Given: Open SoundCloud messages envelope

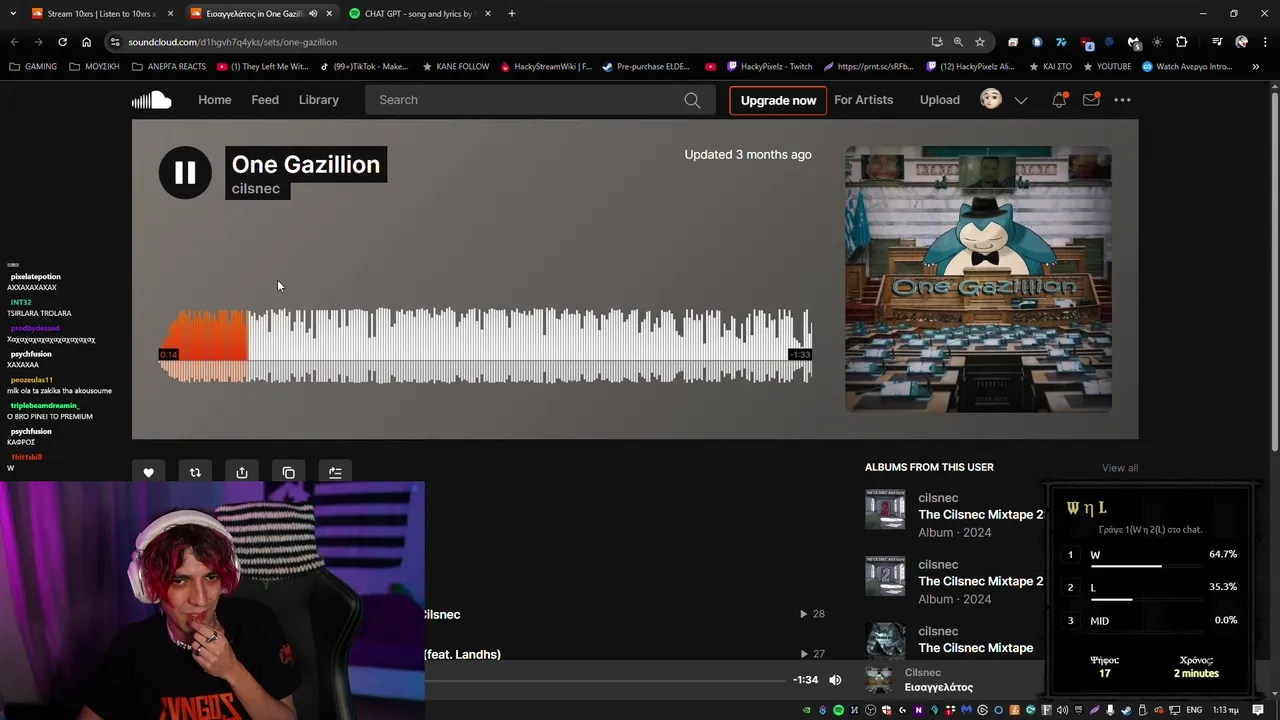Looking at the screenshot, I should (x=1091, y=100).
